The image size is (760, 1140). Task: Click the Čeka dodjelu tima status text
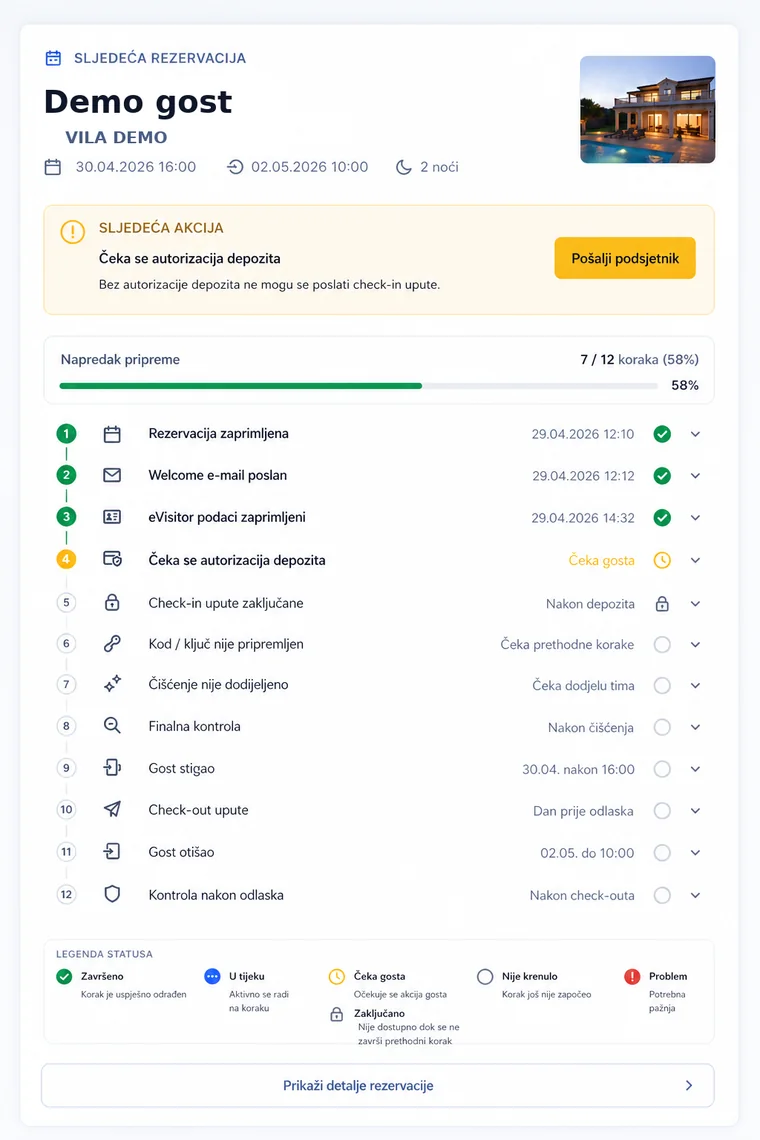(583, 686)
